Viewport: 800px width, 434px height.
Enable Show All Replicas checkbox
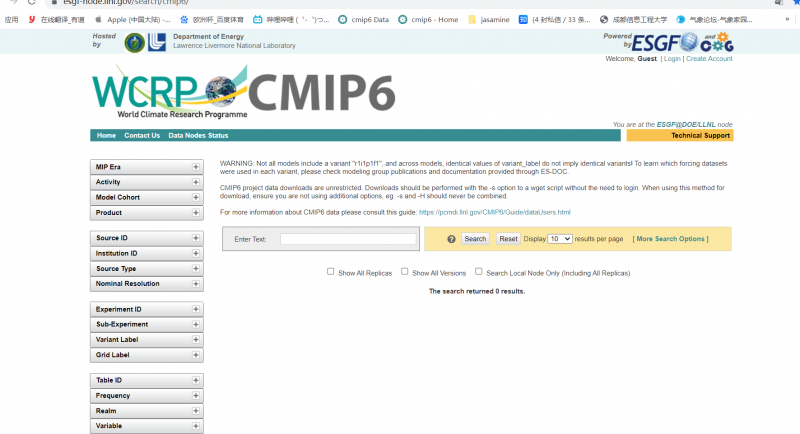click(331, 271)
